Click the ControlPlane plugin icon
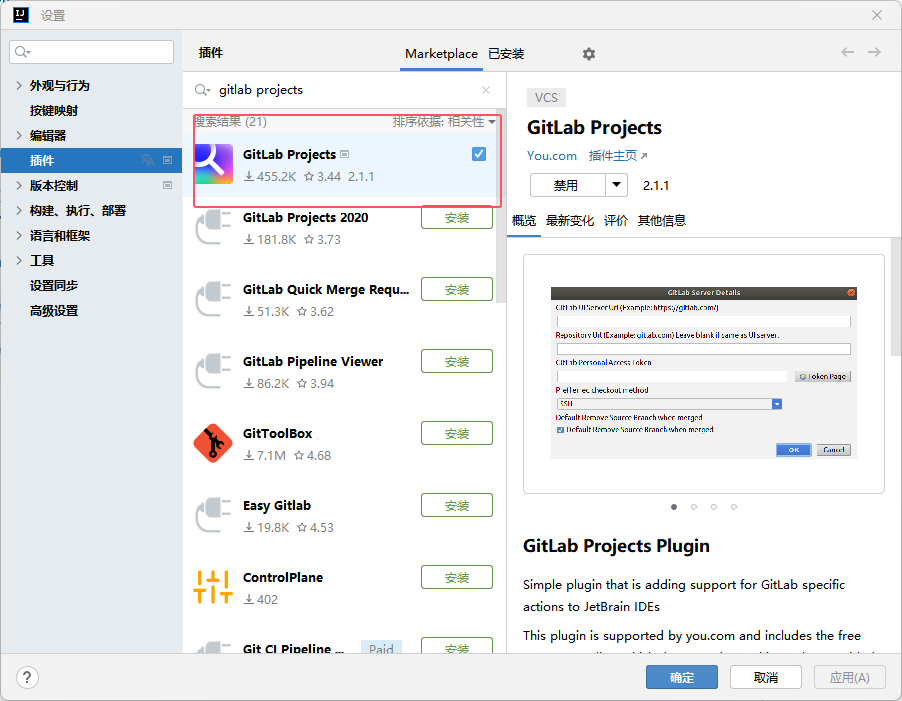The height and width of the screenshot is (701, 902). (x=213, y=587)
